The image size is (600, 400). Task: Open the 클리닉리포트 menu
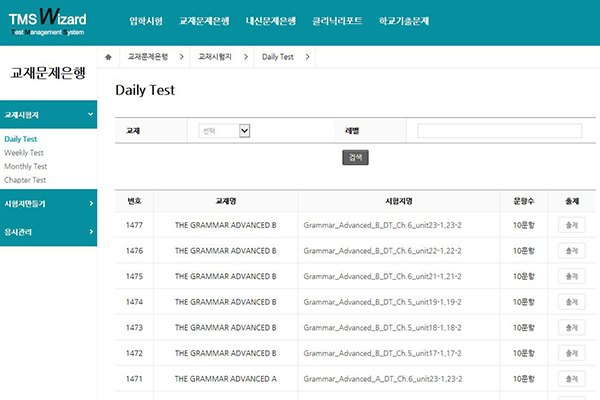click(337, 21)
